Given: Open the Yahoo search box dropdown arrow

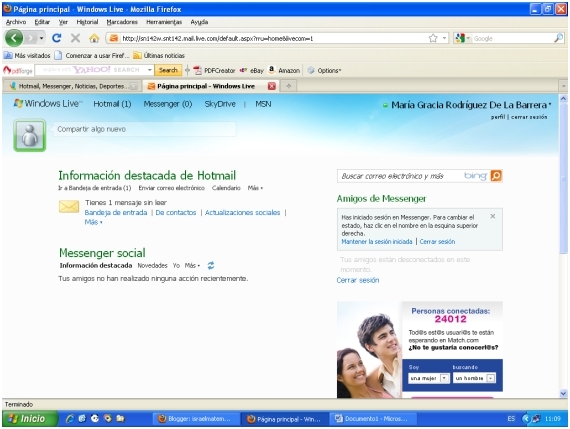Looking at the screenshot, I should [149, 70].
